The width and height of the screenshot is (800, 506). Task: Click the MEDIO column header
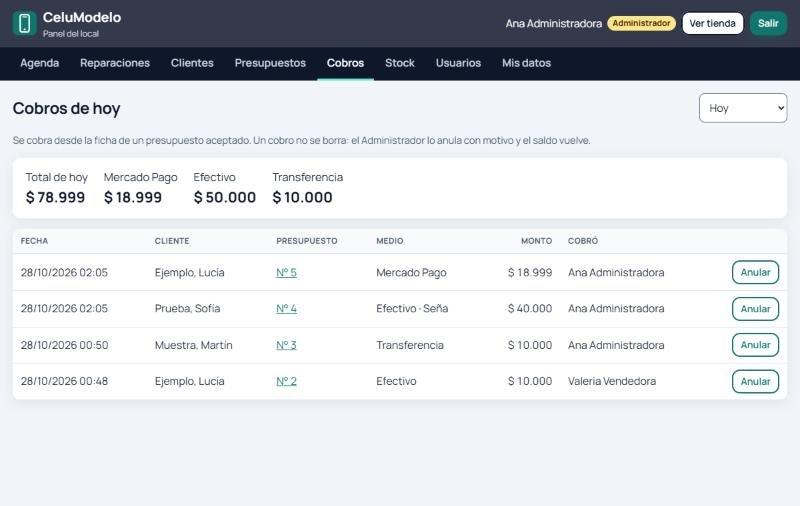[x=390, y=241]
